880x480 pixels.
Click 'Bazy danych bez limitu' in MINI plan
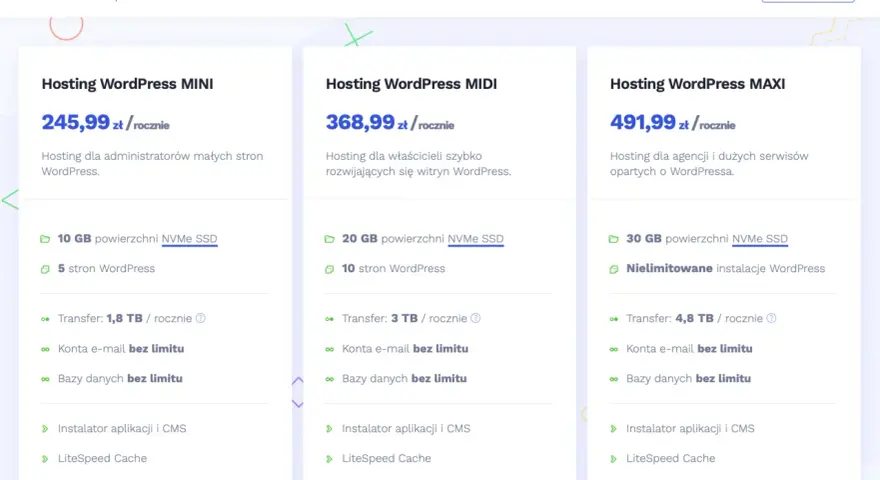pyautogui.click(x=120, y=378)
